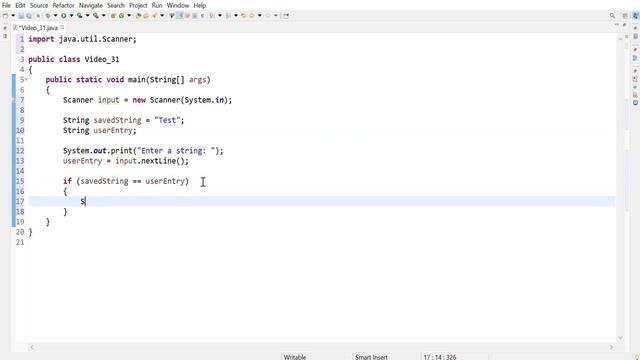The image size is (640, 360).
Task: Click the External Tools run icon
Action: (96, 16)
